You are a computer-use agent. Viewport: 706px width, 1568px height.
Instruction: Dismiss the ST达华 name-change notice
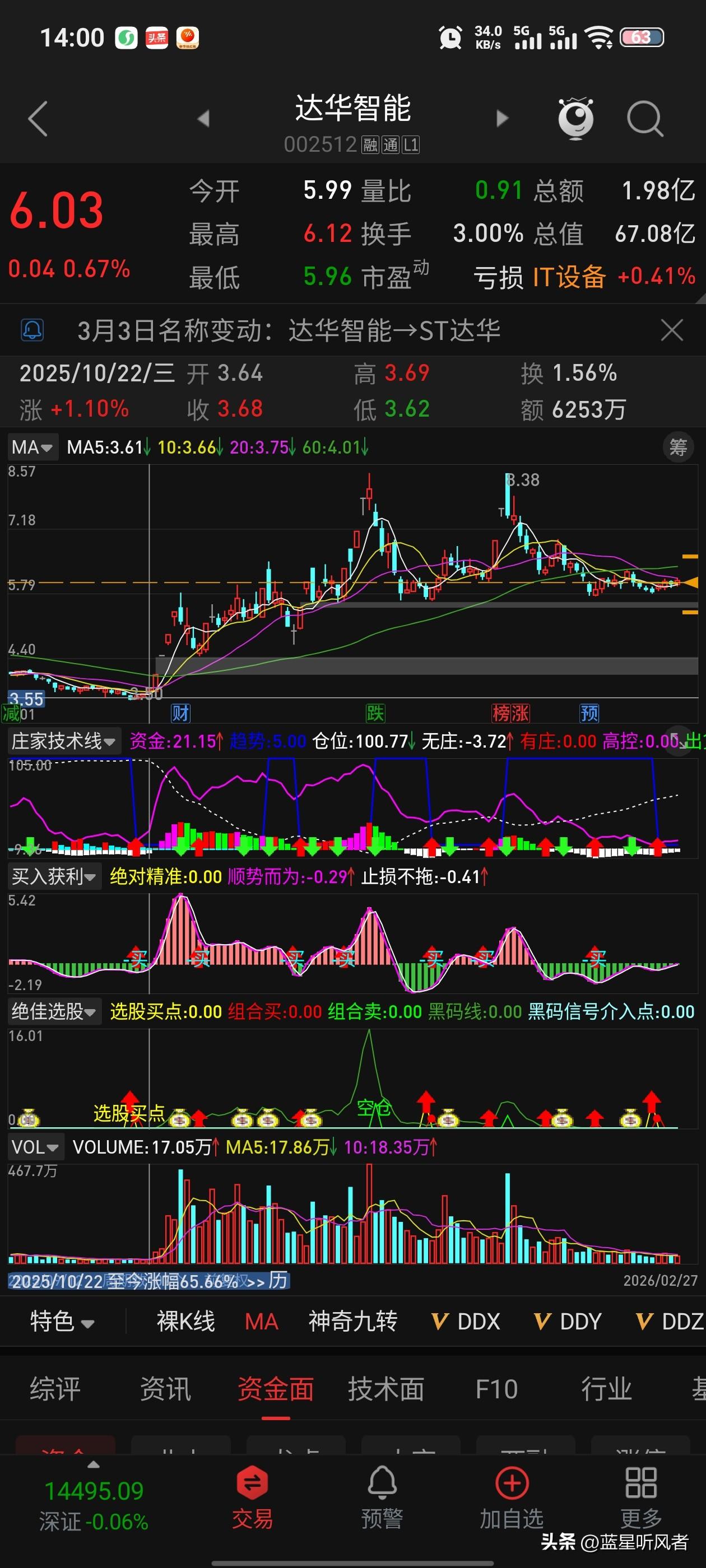coord(672,330)
